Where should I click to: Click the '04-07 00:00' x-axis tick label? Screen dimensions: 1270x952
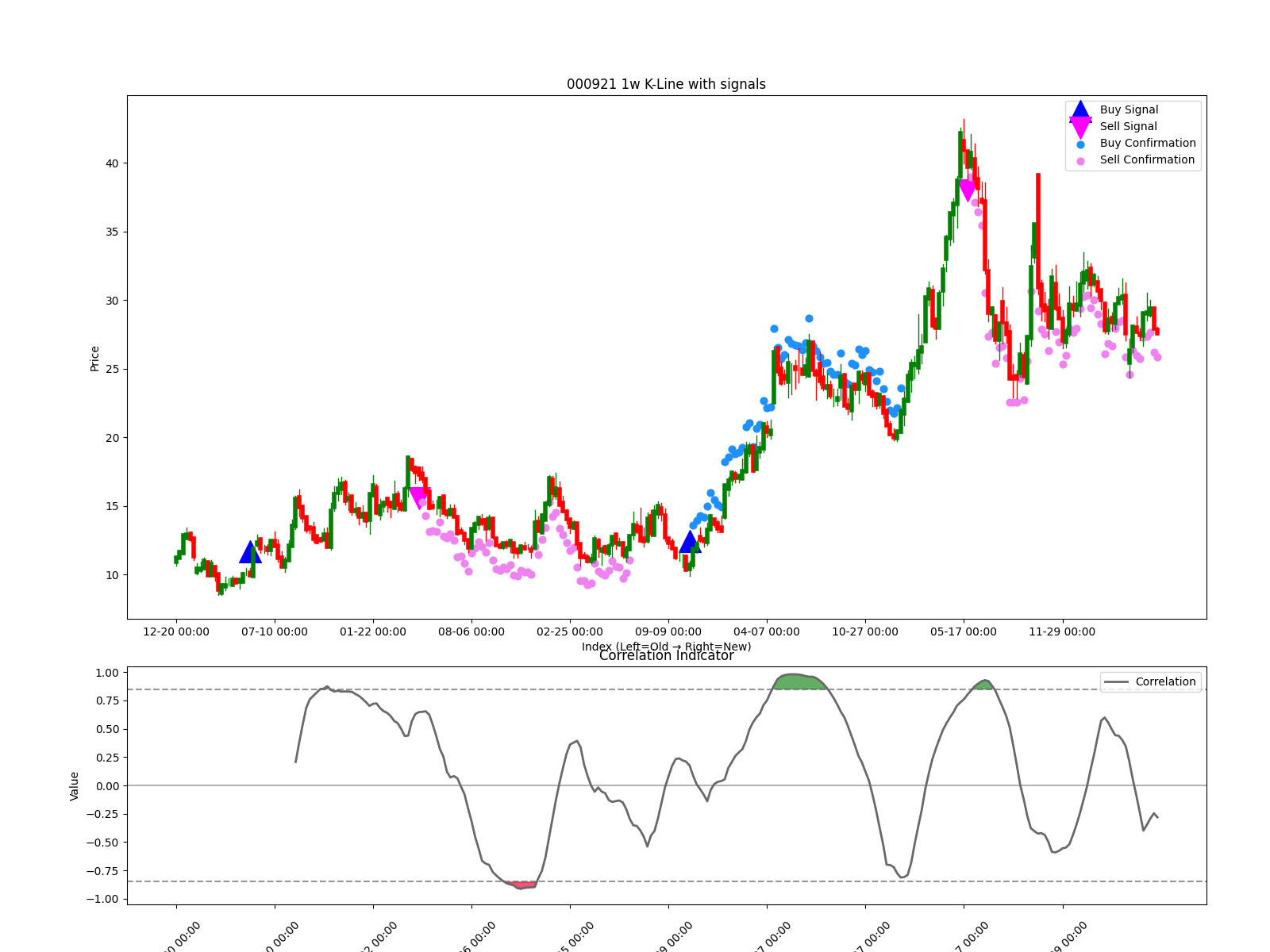(x=767, y=631)
